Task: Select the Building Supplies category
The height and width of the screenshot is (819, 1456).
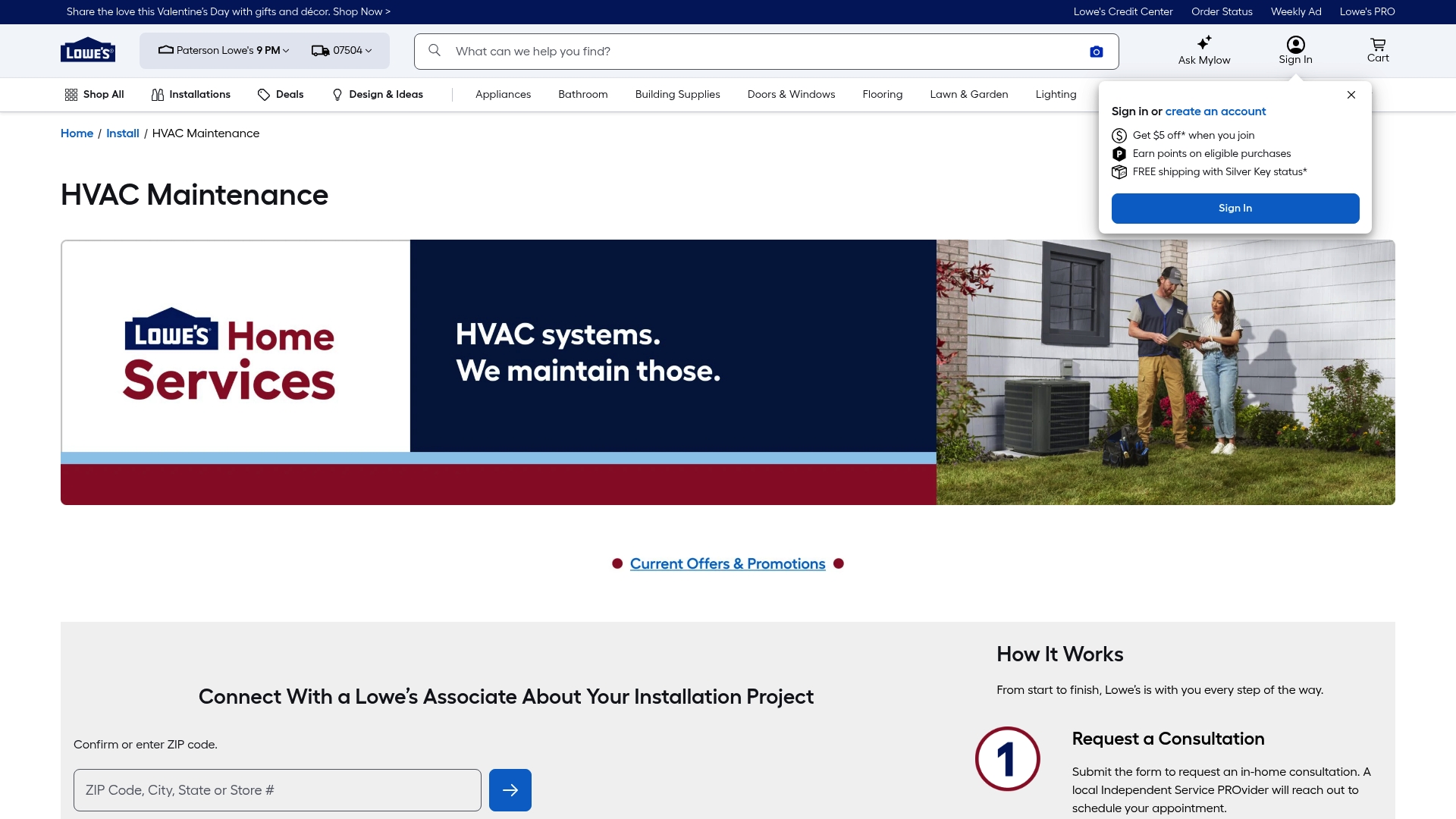Action: (678, 95)
